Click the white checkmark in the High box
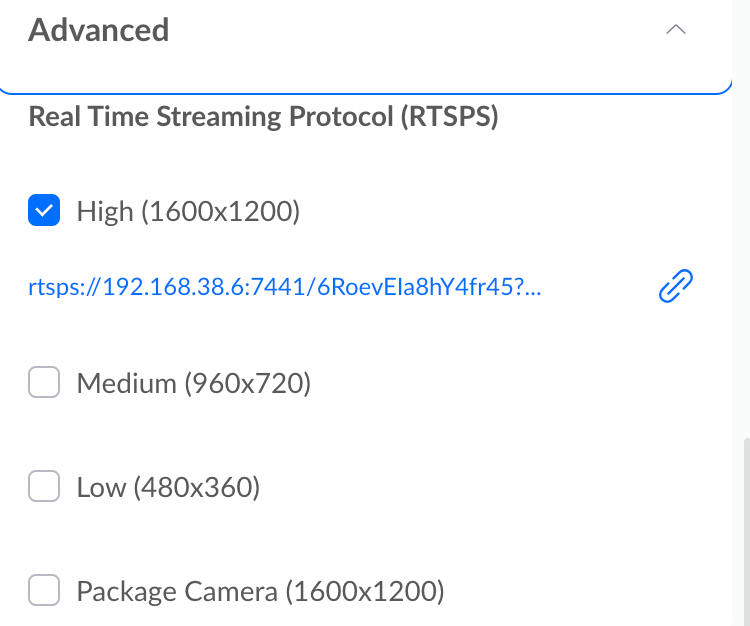Image resolution: width=750 pixels, height=626 pixels. 44,211
